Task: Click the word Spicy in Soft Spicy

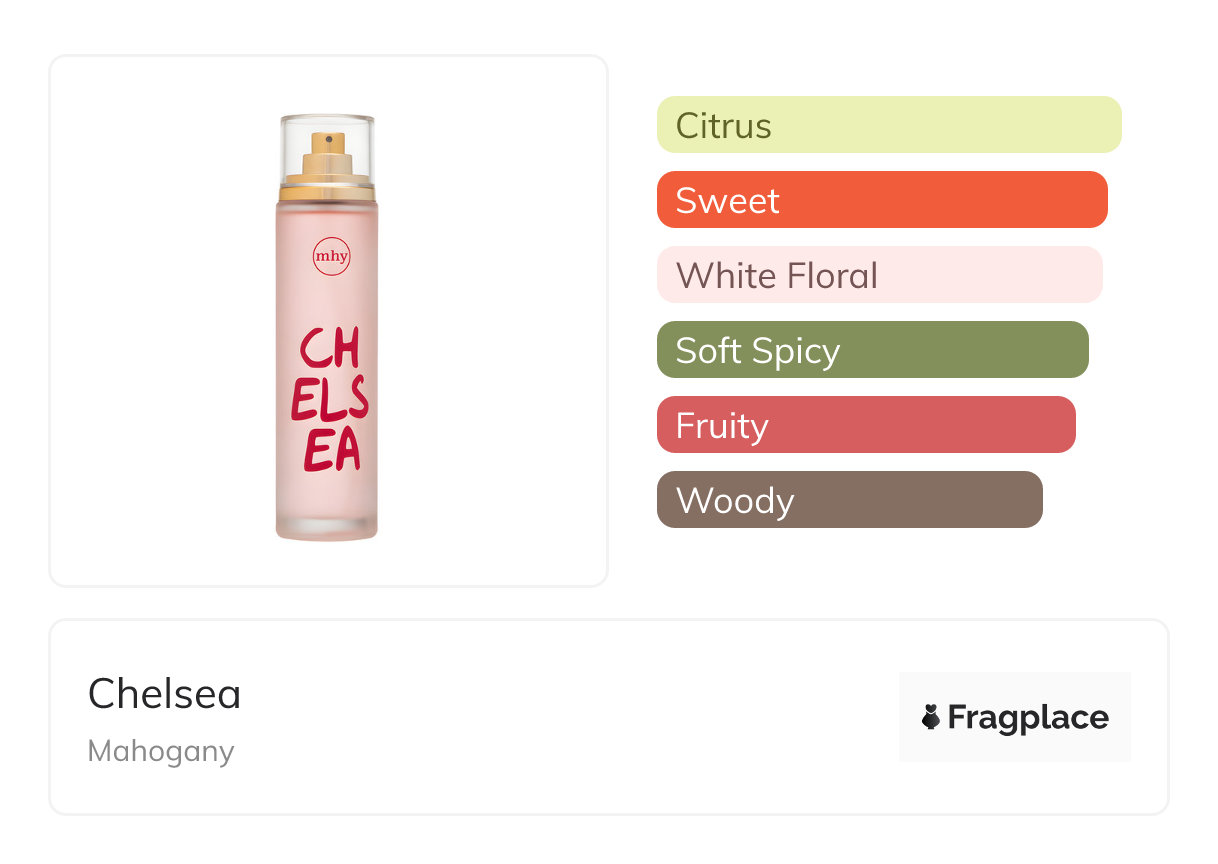Action: pyautogui.click(x=797, y=351)
